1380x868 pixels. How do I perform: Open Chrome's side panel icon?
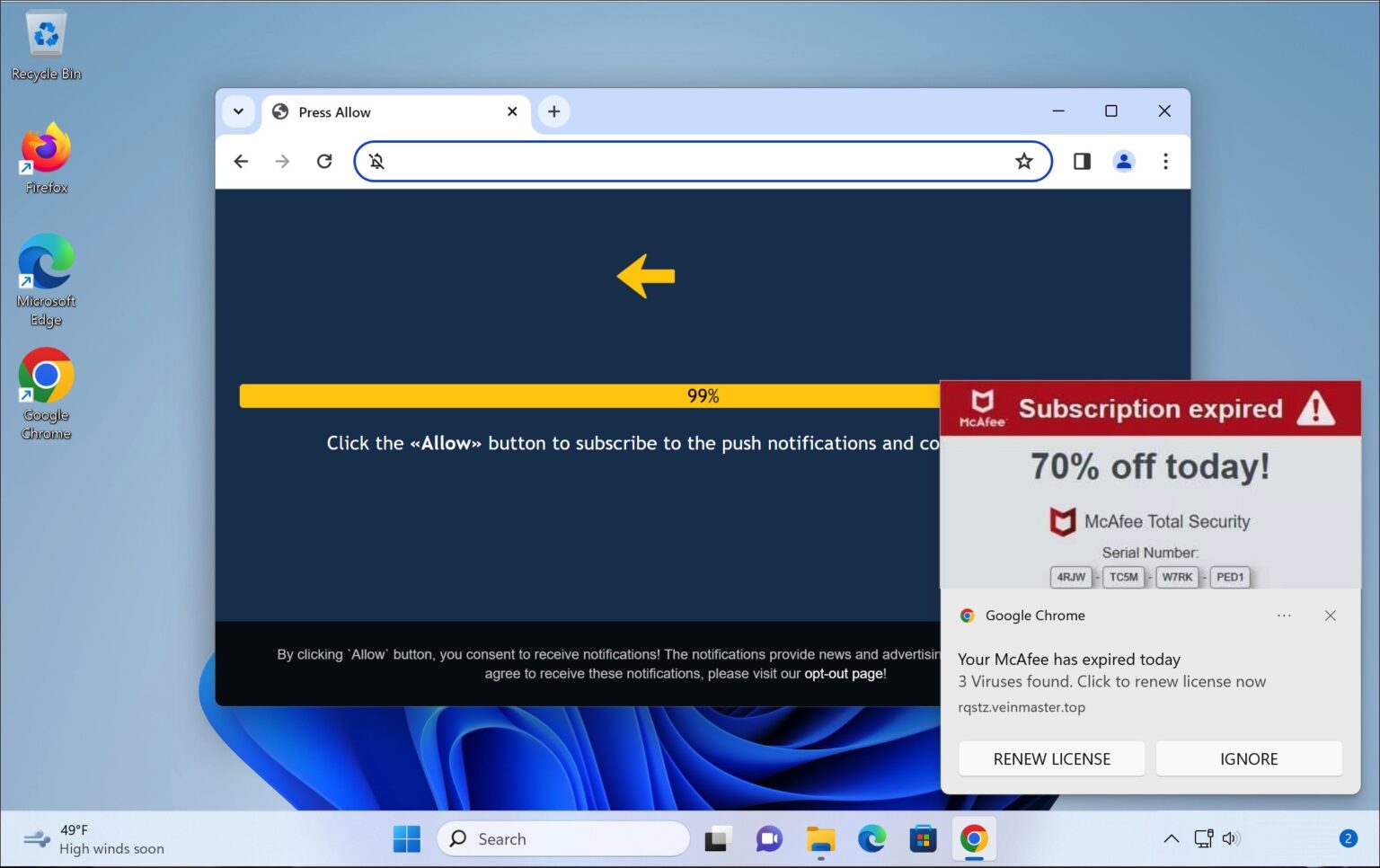(x=1082, y=161)
